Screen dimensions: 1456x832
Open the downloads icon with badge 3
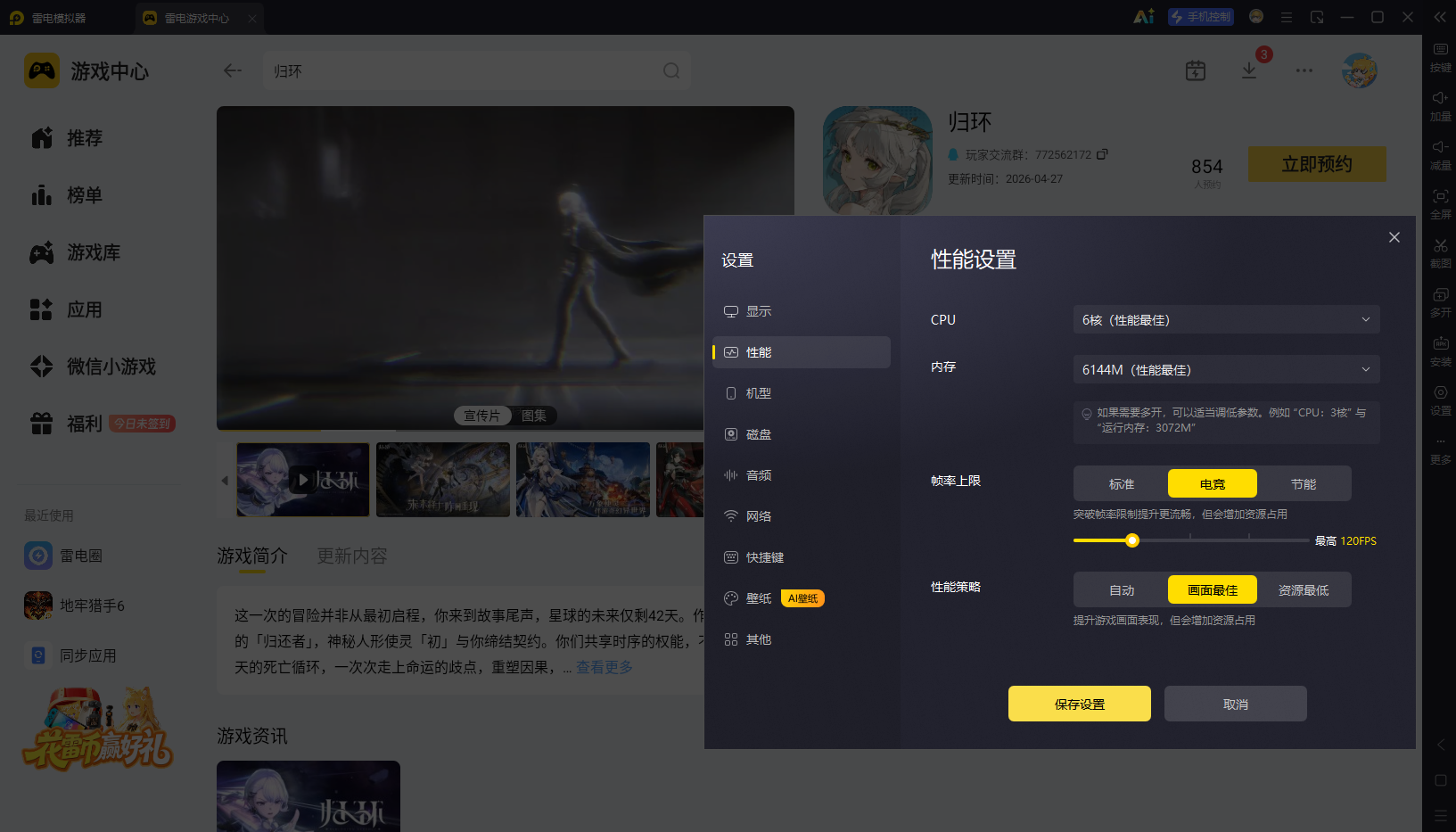tap(1250, 70)
